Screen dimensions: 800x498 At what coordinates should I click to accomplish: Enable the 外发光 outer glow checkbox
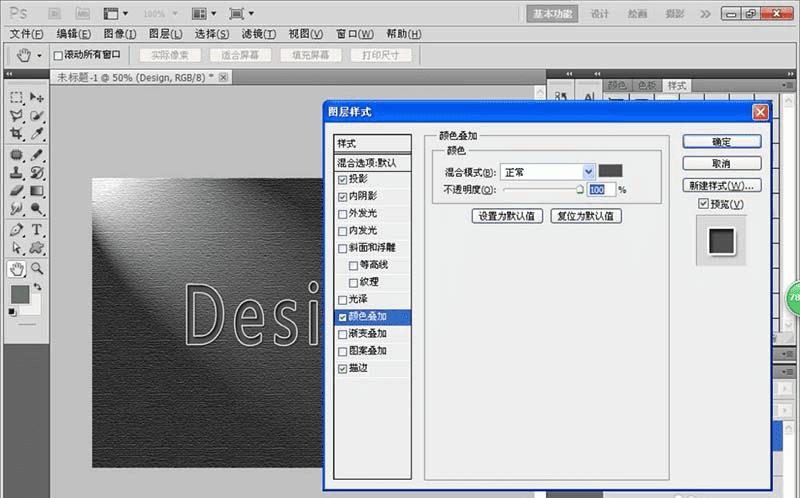tap(343, 213)
